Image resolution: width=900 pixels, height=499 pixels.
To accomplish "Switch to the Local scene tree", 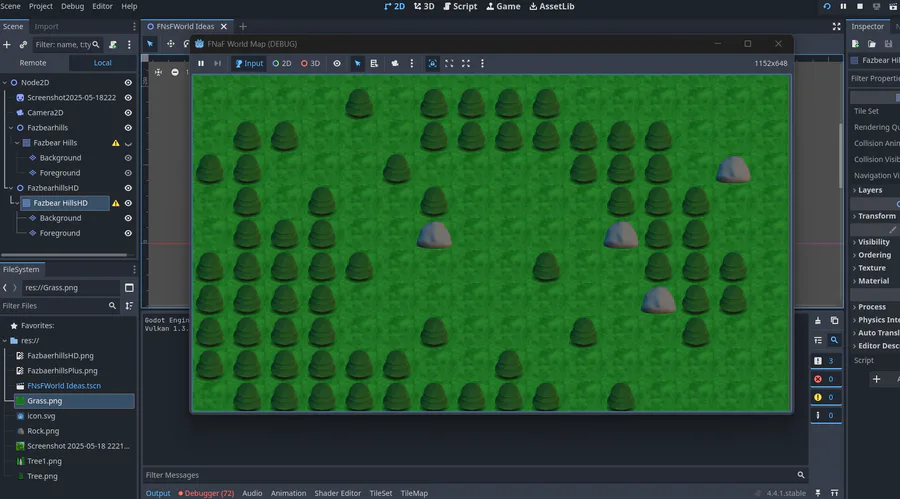I will click(x=103, y=63).
